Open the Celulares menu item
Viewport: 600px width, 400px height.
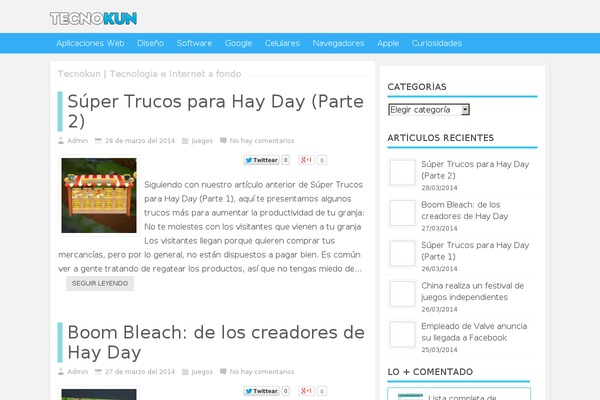click(282, 43)
